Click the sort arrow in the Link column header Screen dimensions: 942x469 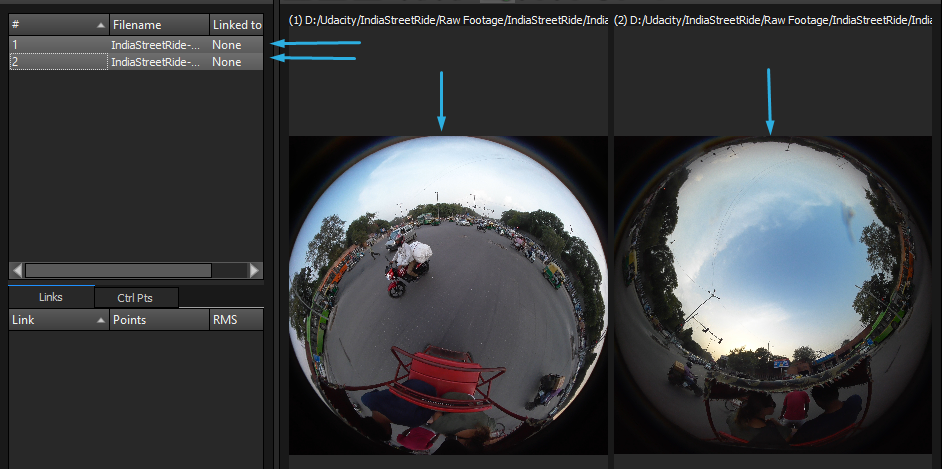[x=100, y=320]
